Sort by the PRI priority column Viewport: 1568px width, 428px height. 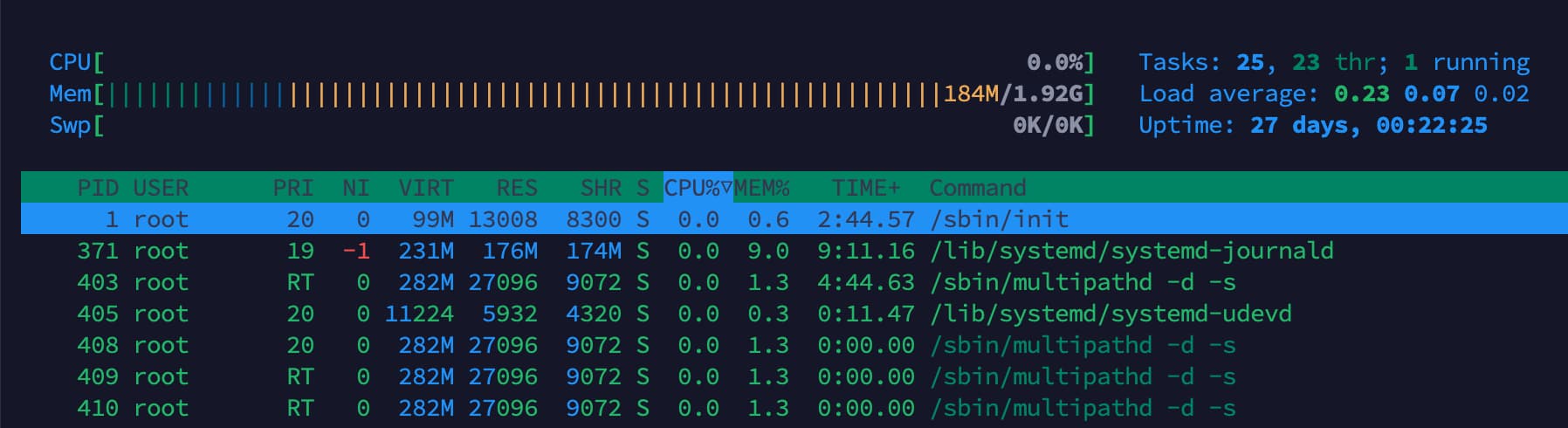click(292, 188)
